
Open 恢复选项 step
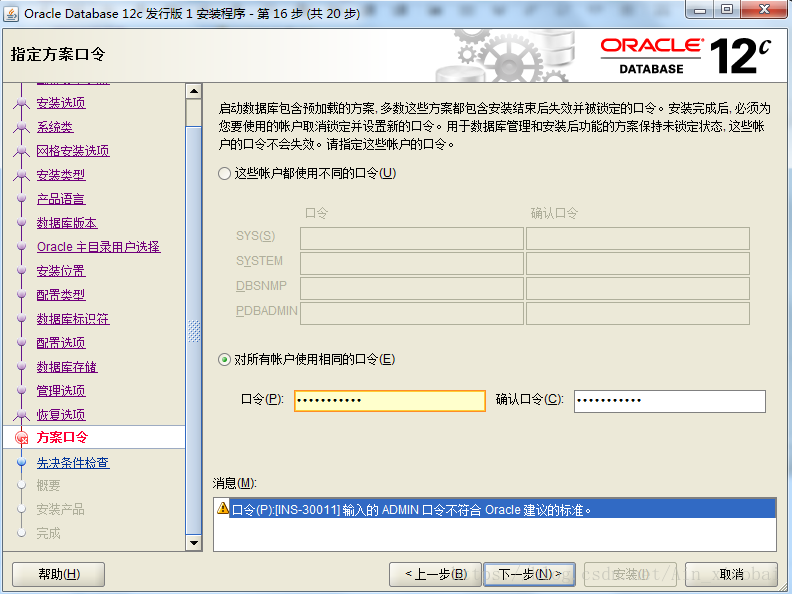tap(61, 415)
